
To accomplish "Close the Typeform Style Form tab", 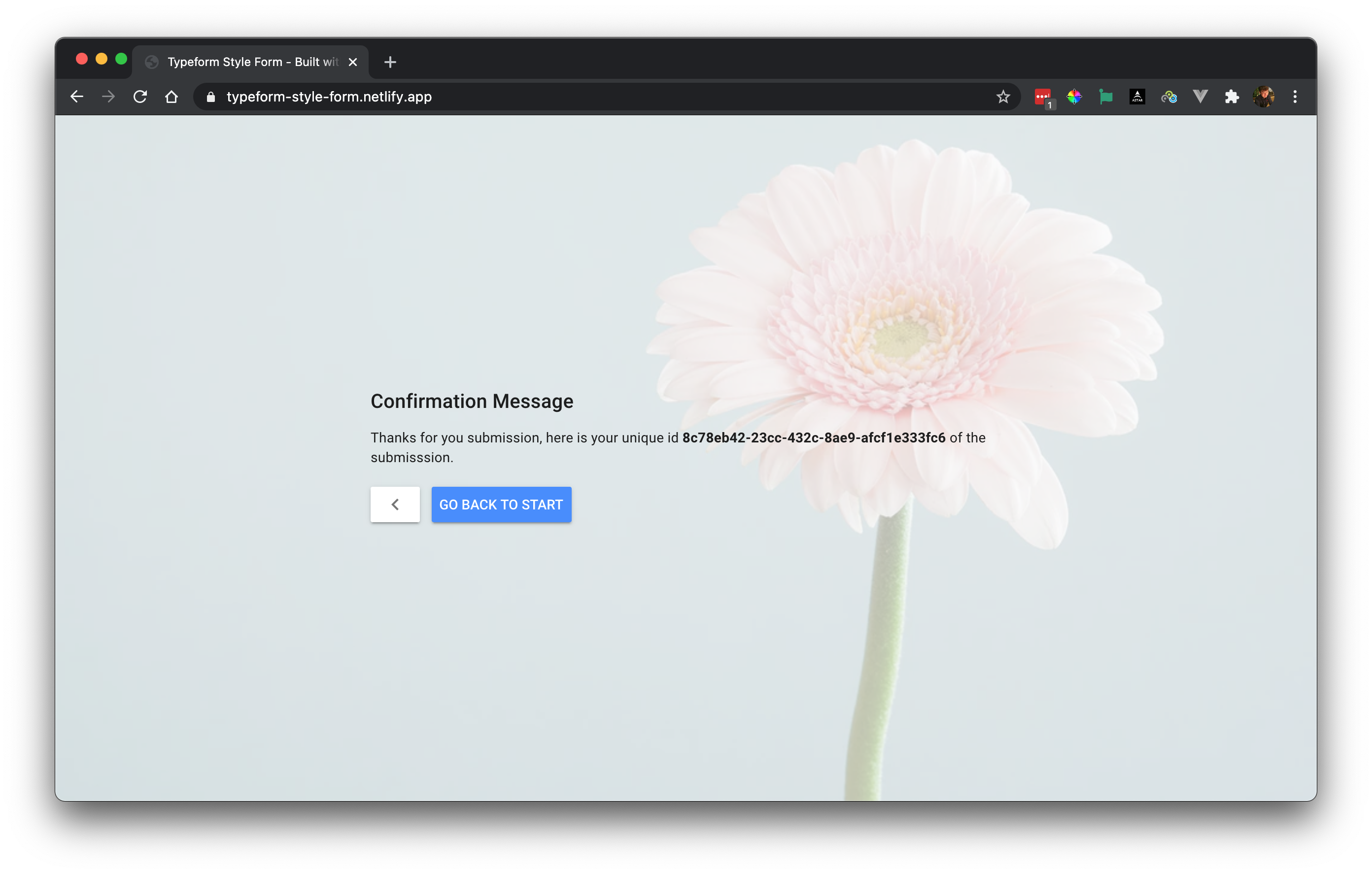I will pos(353,62).
